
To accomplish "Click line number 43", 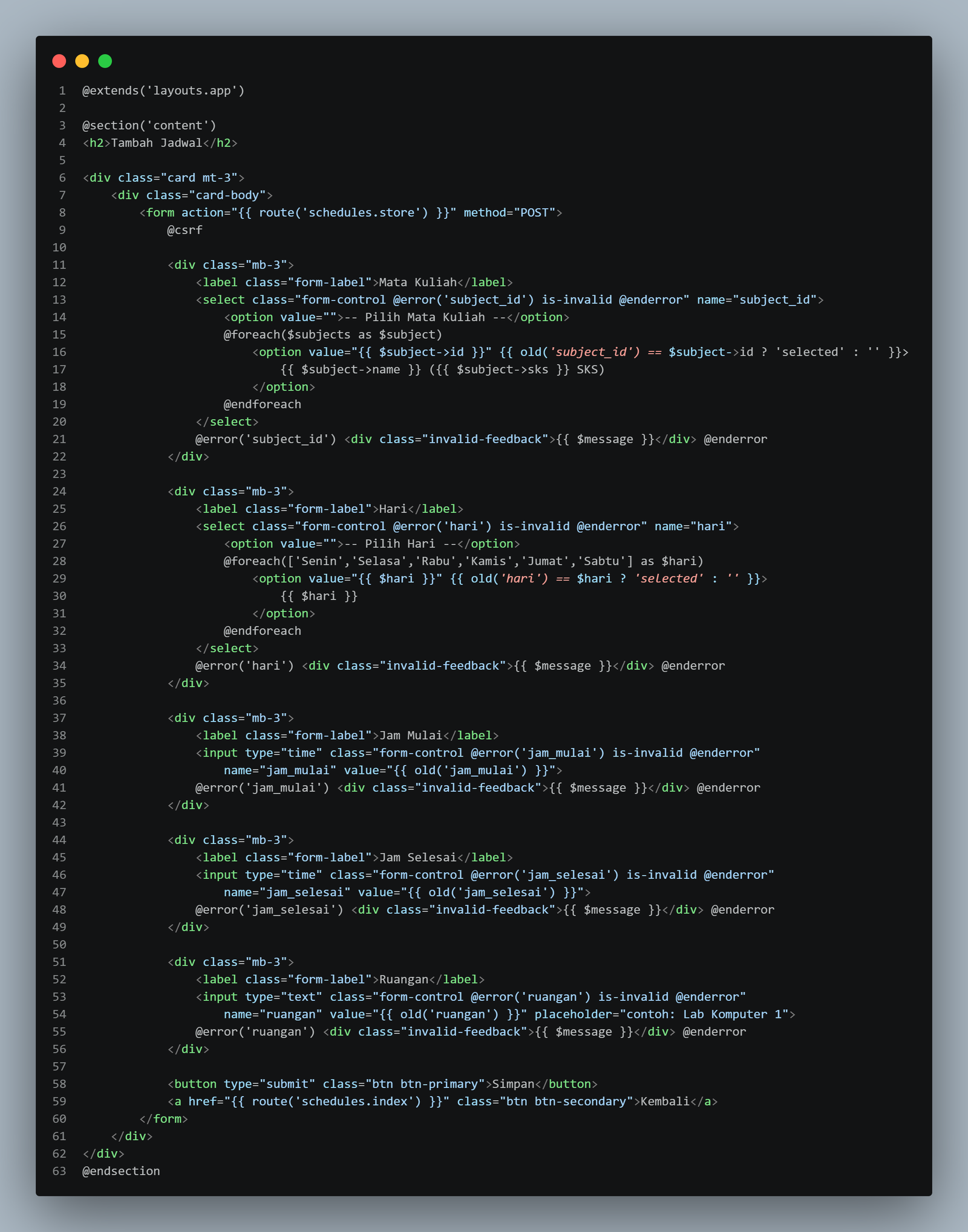I will tap(59, 823).
